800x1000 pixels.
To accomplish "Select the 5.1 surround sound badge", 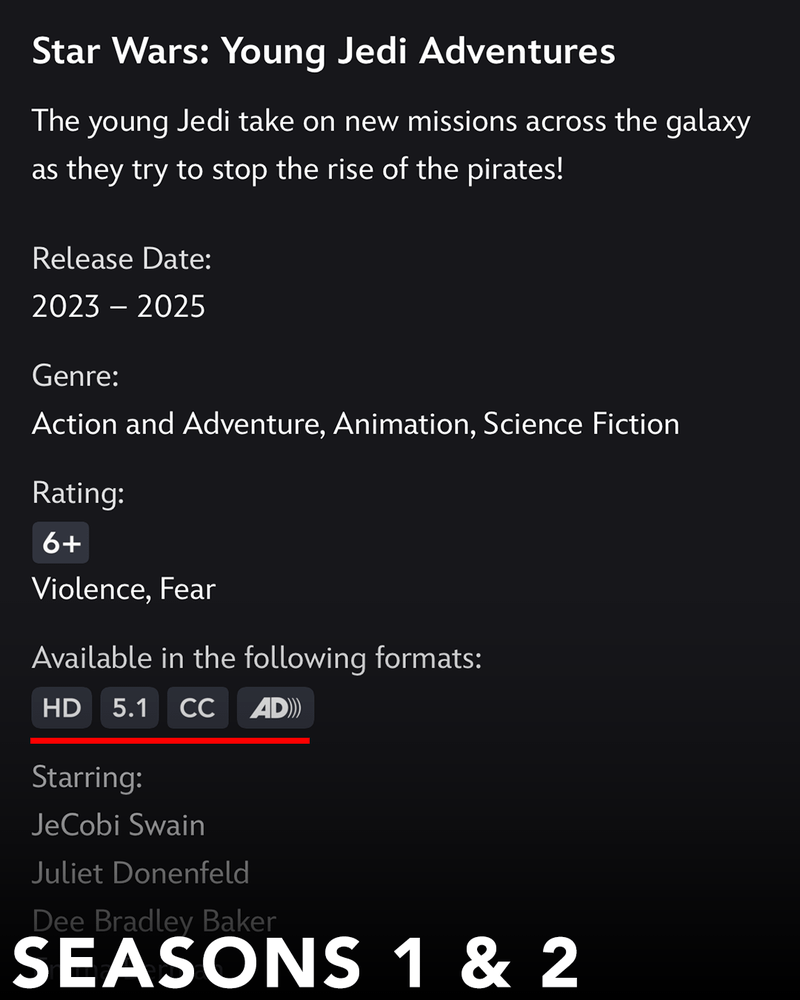I will (130, 708).
